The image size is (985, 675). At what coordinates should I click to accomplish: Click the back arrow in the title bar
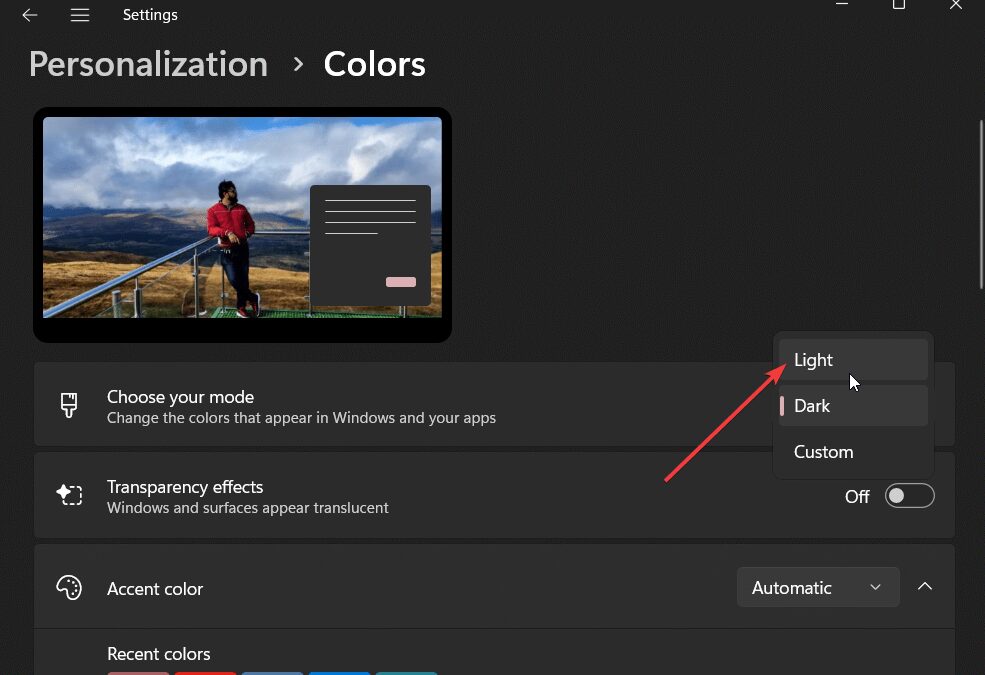click(x=29, y=15)
